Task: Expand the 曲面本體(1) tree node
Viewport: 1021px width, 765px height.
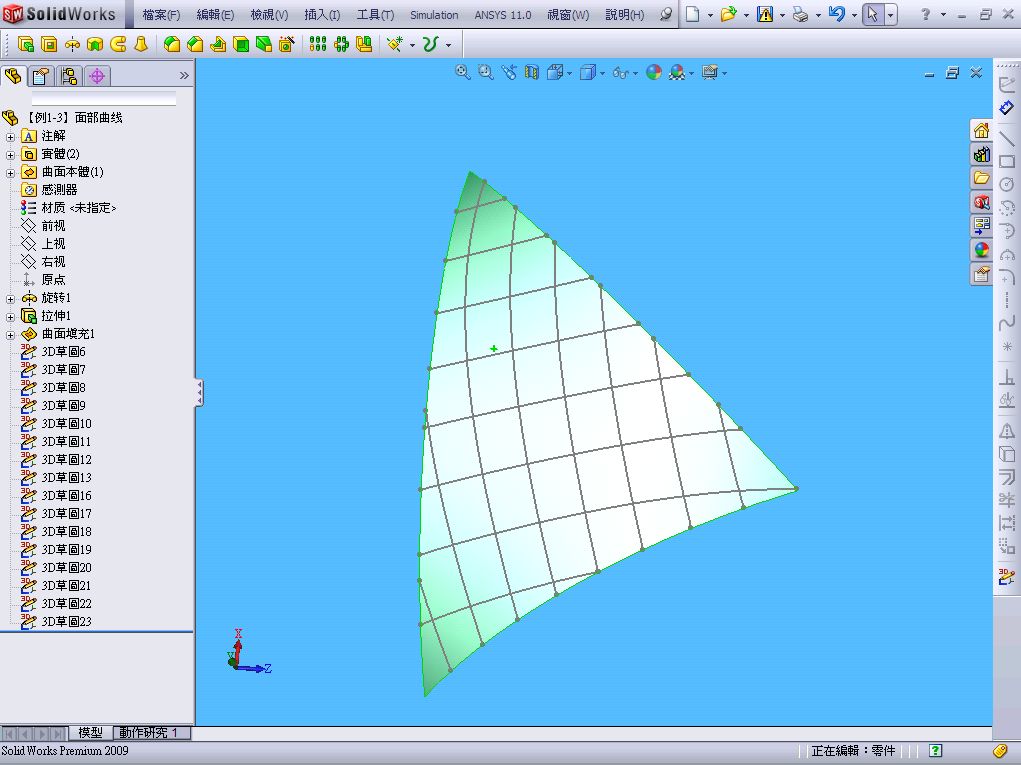Action: (10, 173)
